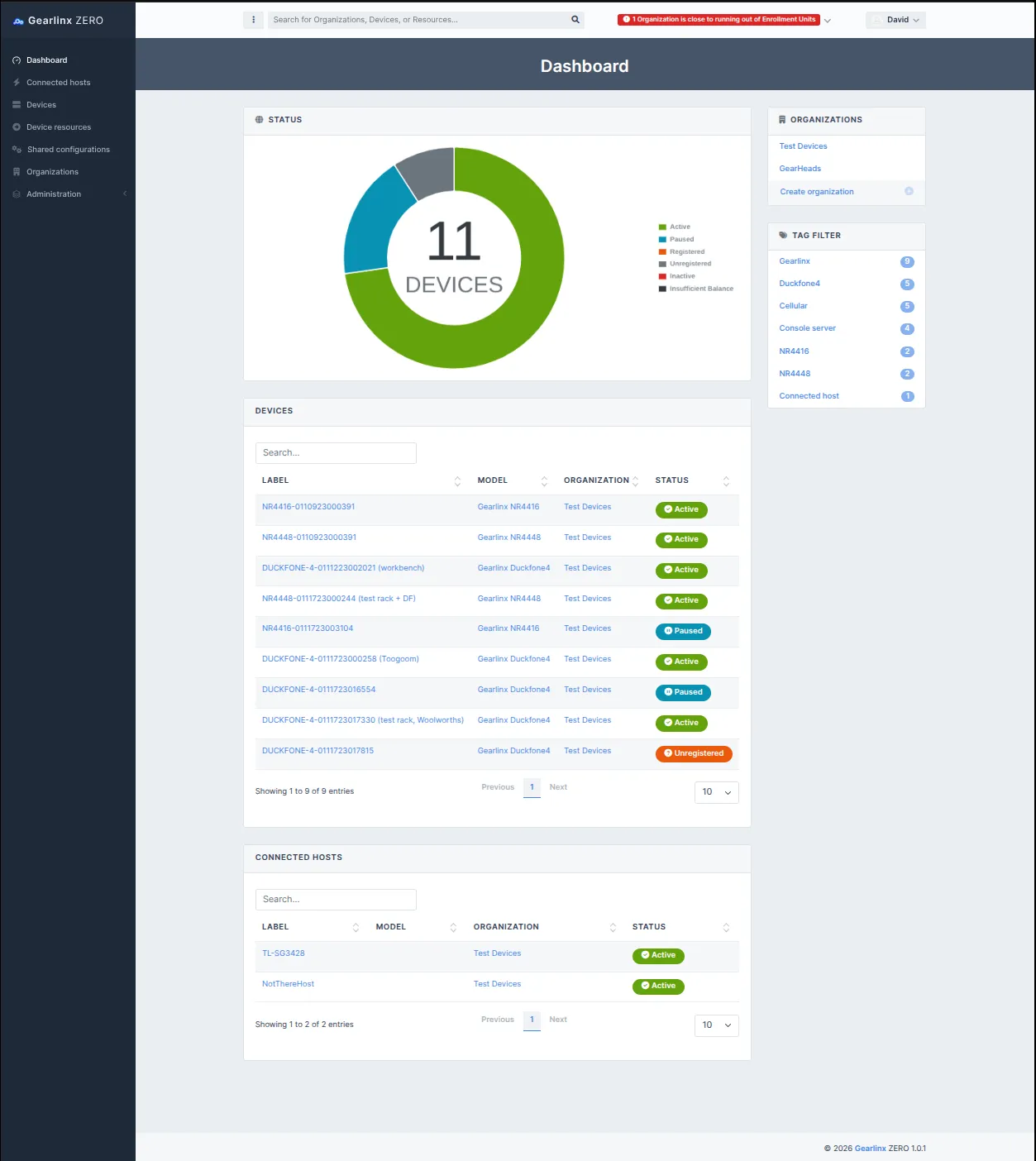
Task: Toggle the Insufficient Balance legend entry
Action: 696,289
